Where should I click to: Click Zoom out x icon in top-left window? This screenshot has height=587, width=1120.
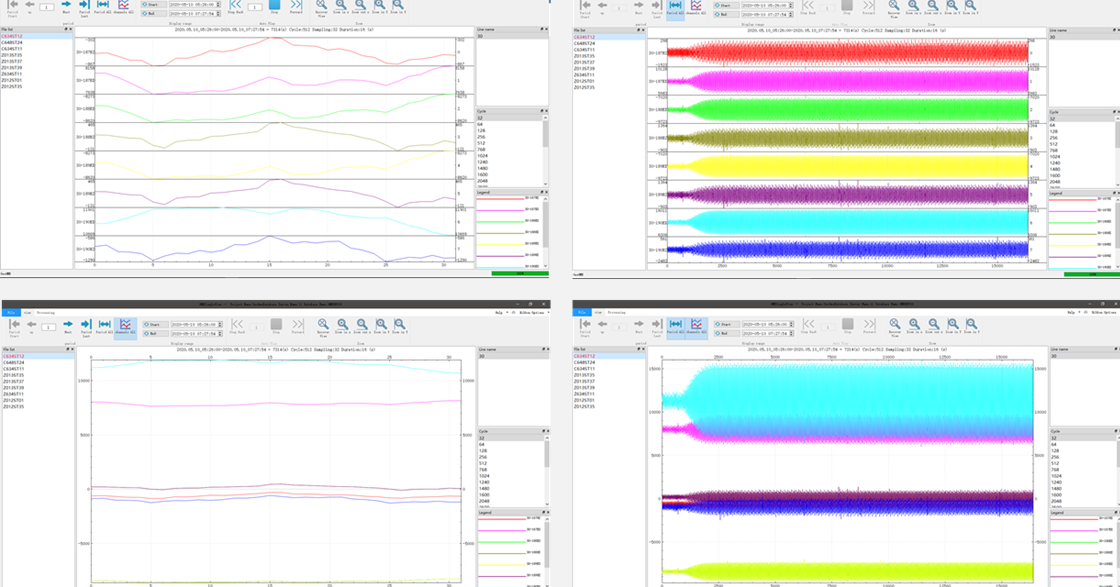coord(360,5)
